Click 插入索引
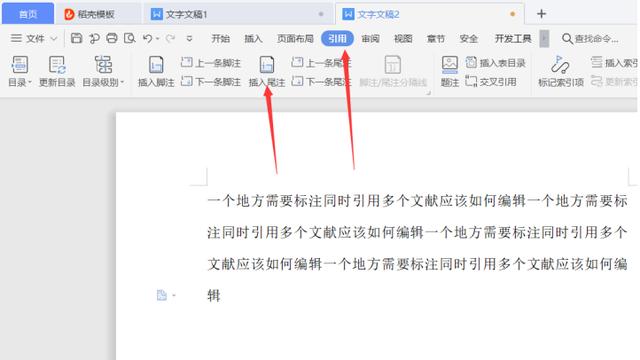Screen dimensions: 640x360 [x=614, y=63]
